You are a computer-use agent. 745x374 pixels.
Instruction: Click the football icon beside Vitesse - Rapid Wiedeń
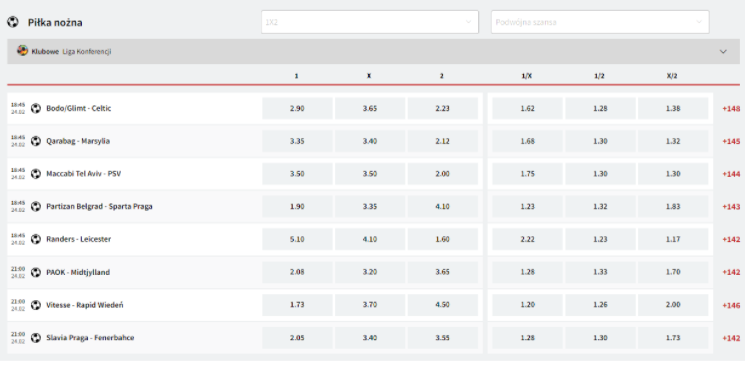pos(36,305)
